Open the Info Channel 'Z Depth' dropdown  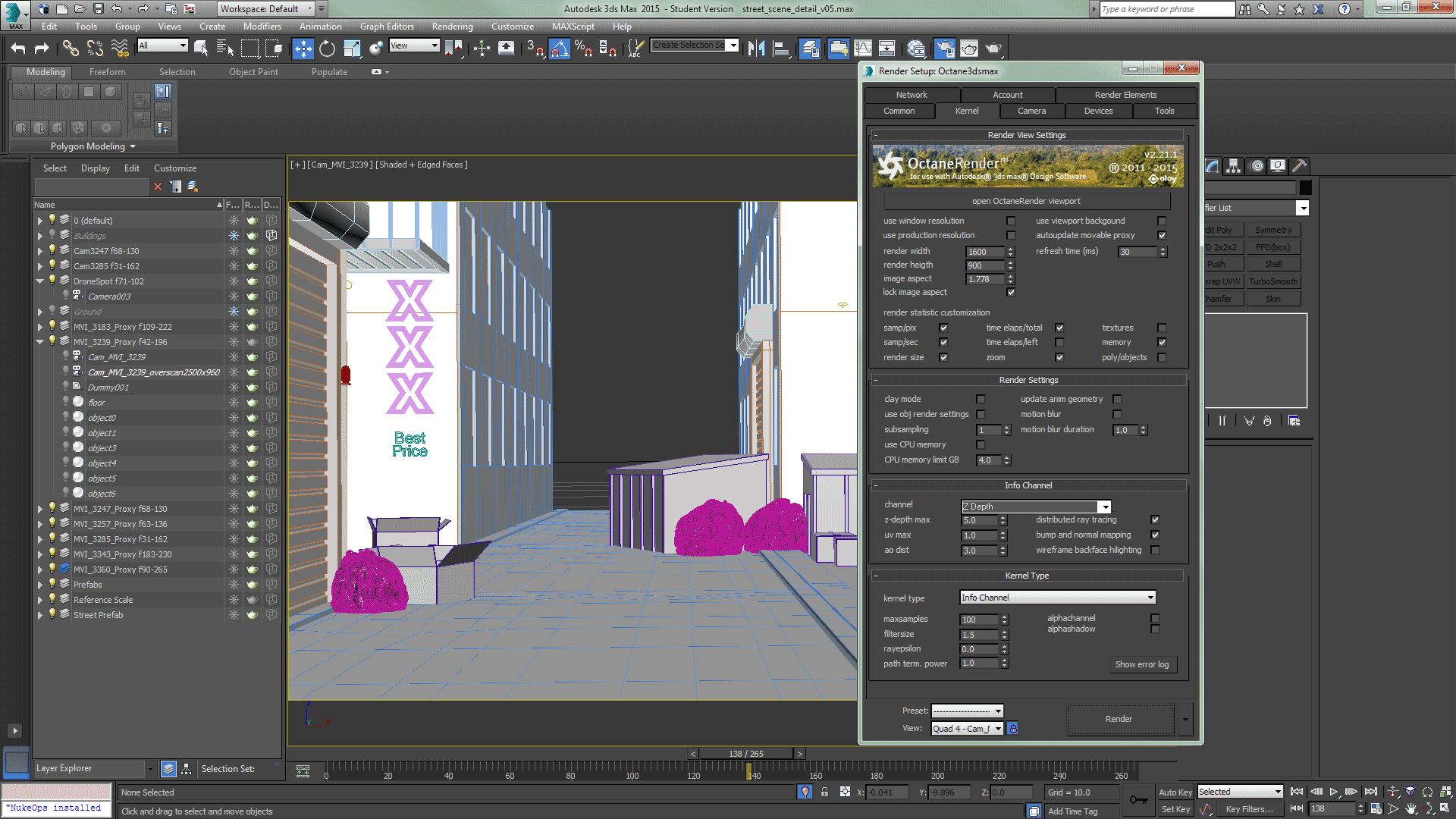tap(1036, 507)
